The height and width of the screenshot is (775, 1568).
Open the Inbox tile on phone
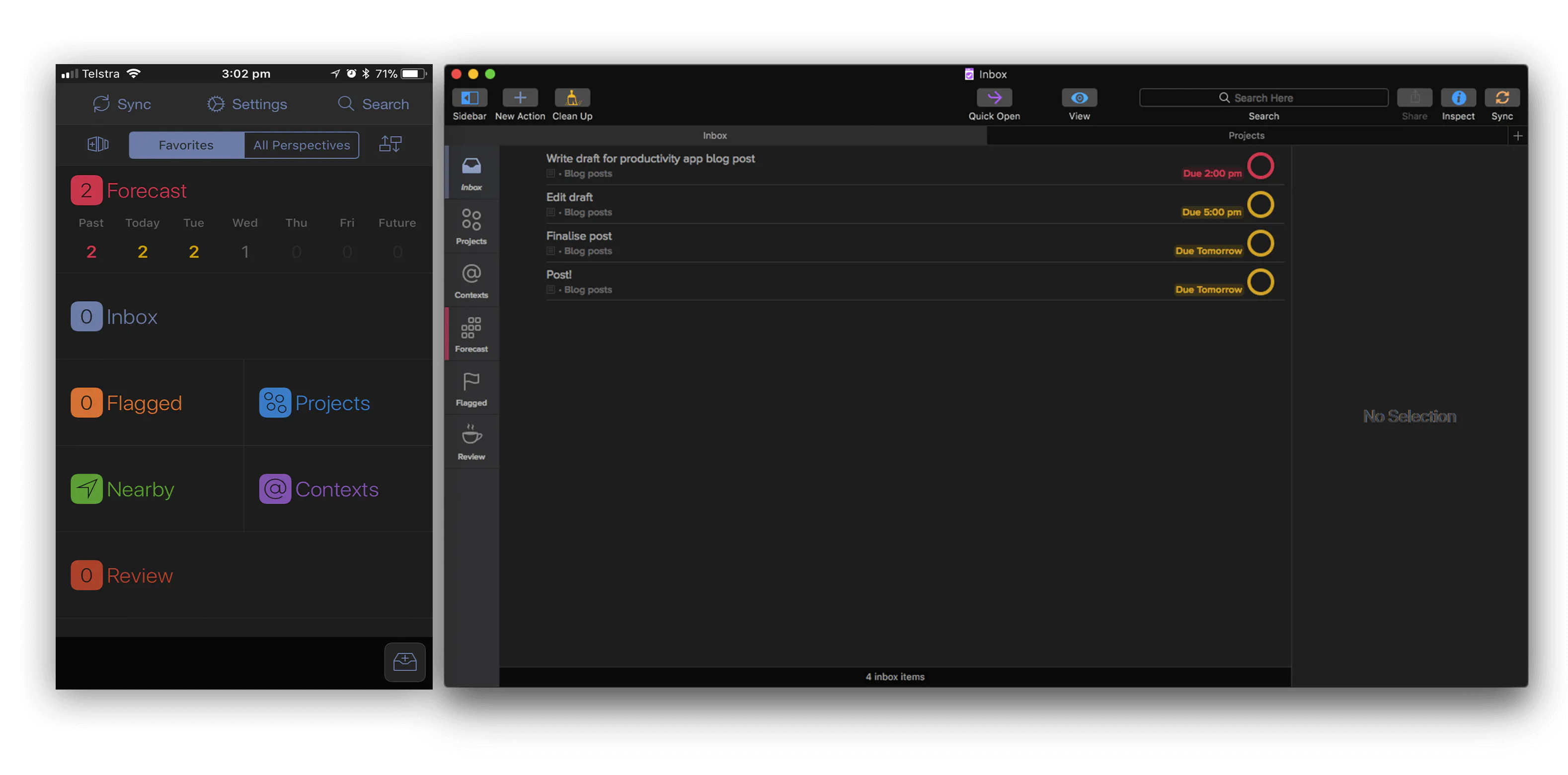114,316
